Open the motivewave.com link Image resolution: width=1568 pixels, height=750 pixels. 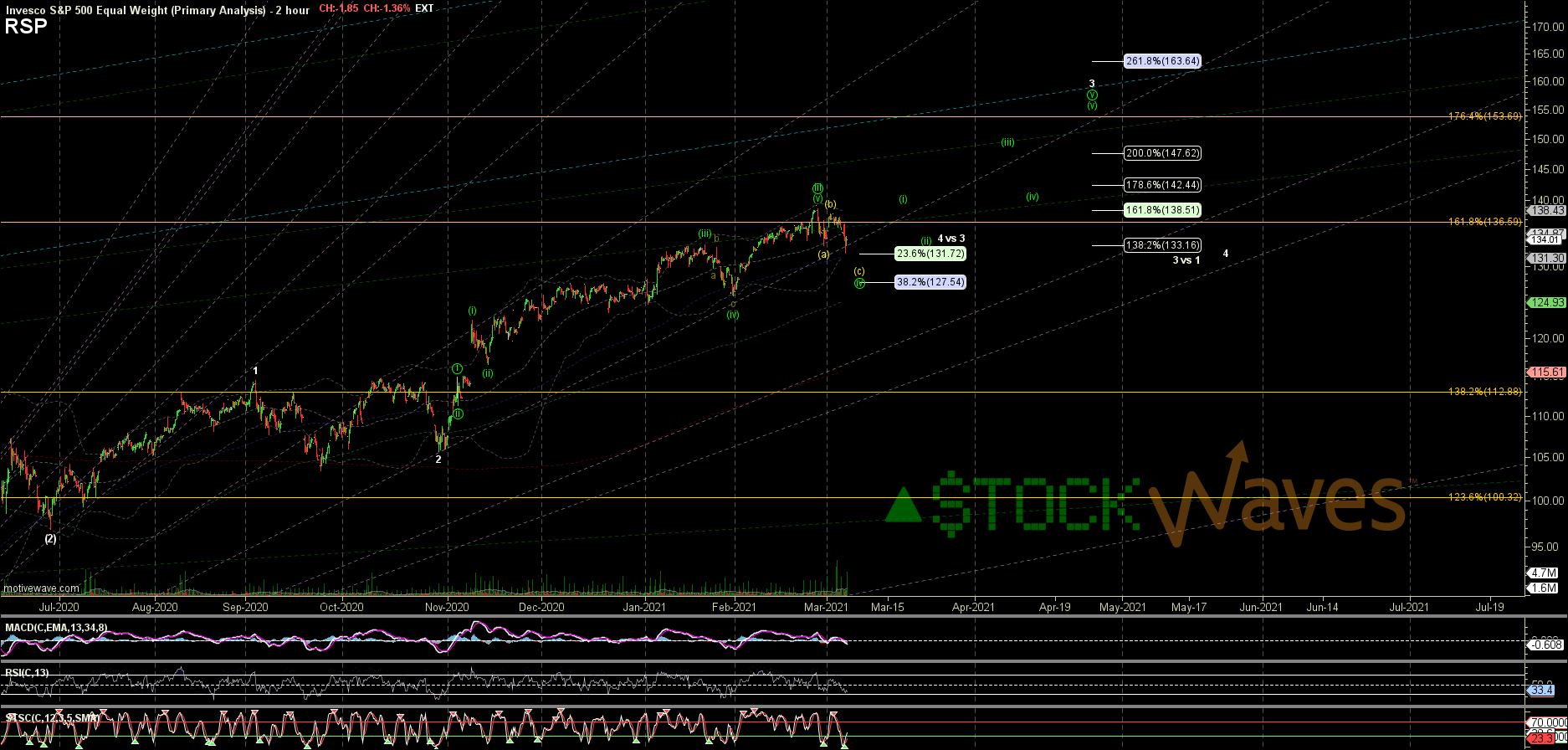click(x=41, y=588)
